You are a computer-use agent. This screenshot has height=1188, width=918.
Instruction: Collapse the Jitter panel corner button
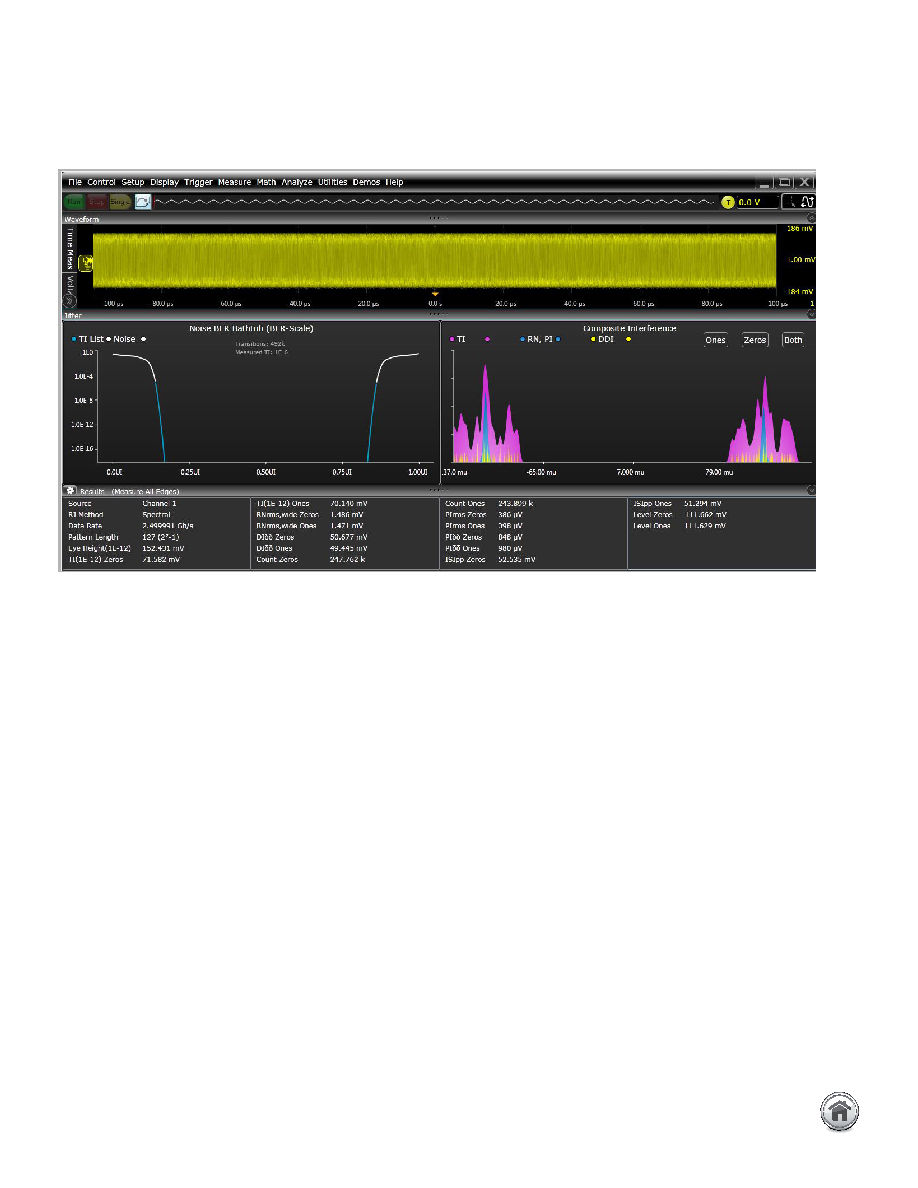pyautogui.click(x=810, y=314)
